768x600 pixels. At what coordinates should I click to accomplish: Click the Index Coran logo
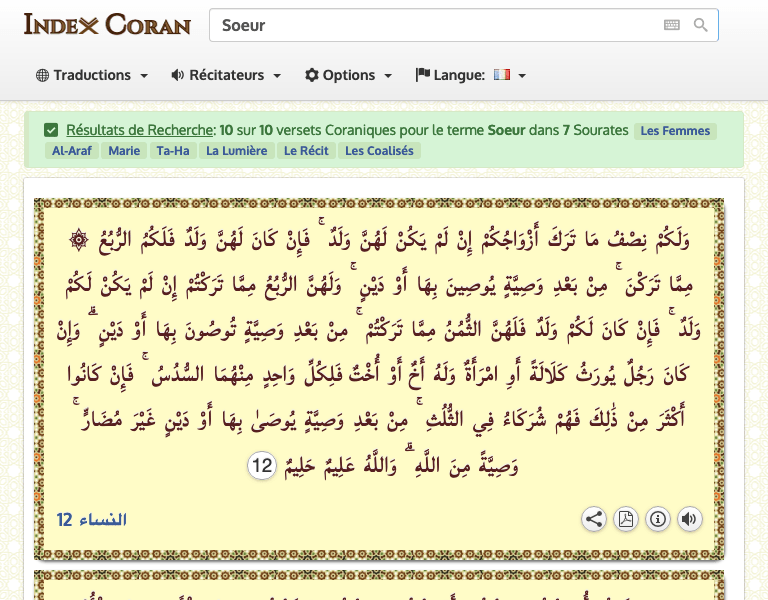pos(107,24)
